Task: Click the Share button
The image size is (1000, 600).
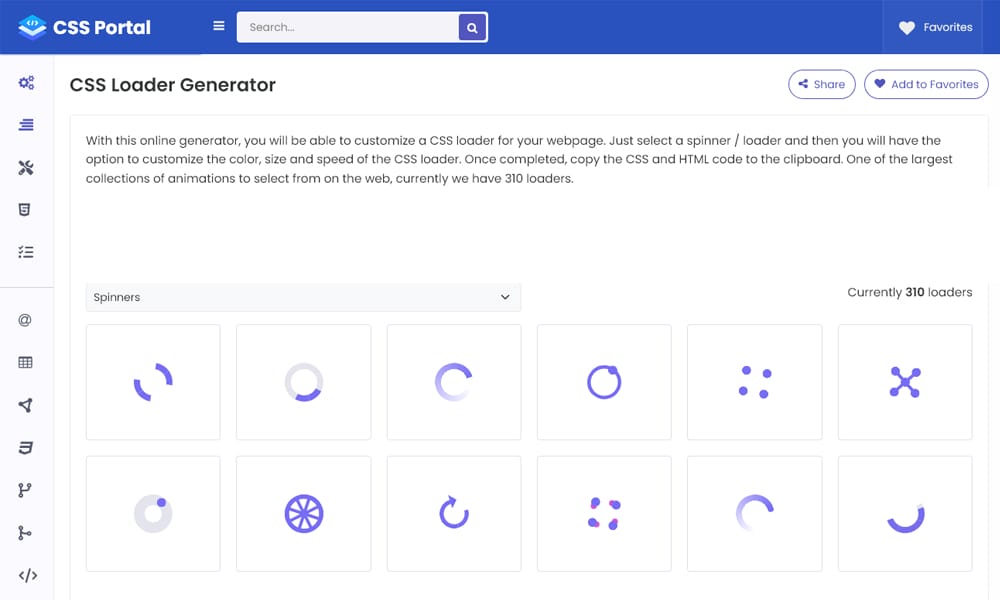Action: (x=821, y=84)
